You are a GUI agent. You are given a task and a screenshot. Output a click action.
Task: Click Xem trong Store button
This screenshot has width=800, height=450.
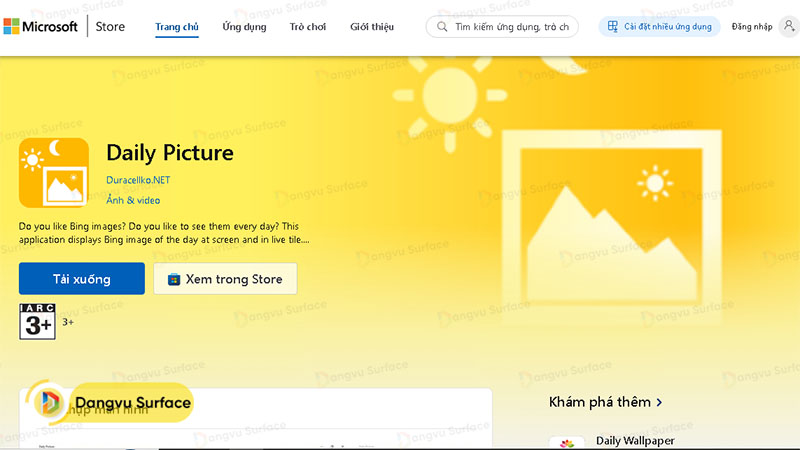pos(225,279)
